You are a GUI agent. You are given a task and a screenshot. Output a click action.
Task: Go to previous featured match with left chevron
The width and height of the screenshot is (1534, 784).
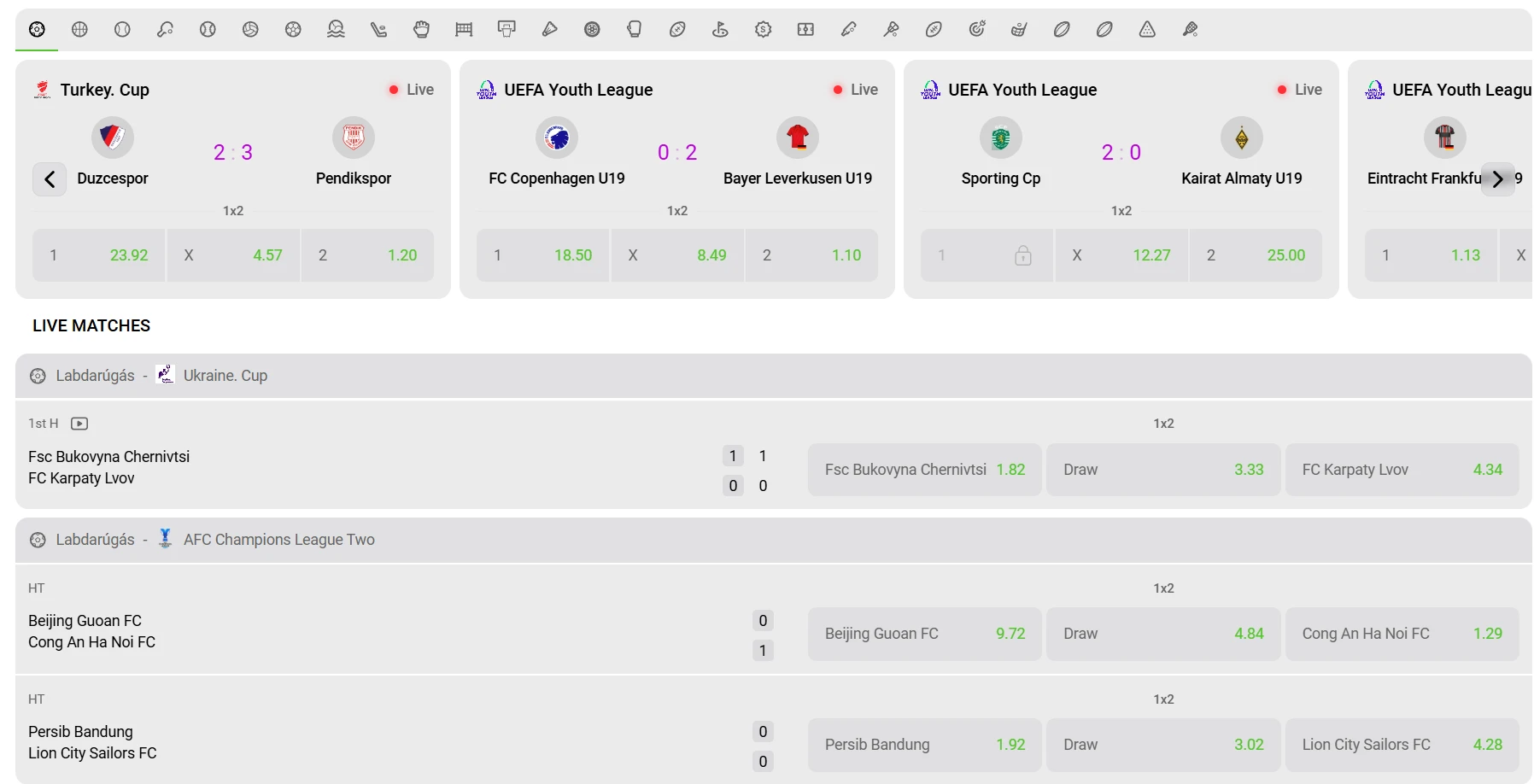tap(50, 179)
